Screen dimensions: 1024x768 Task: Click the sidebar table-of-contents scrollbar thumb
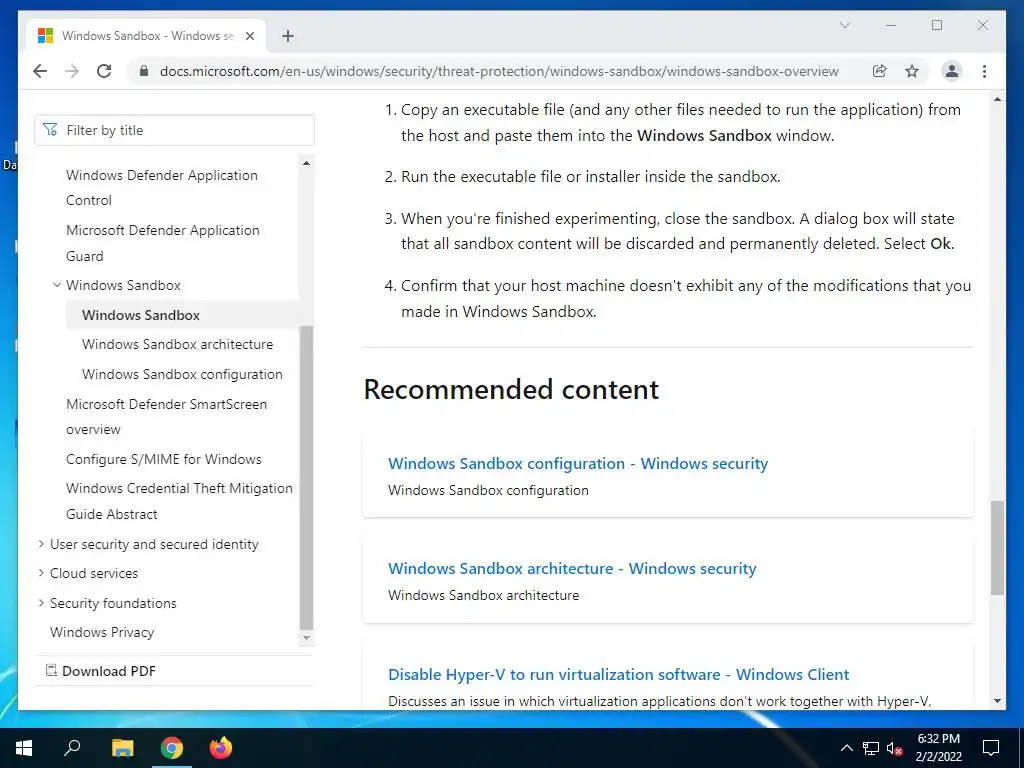pyautogui.click(x=306, y=477)
